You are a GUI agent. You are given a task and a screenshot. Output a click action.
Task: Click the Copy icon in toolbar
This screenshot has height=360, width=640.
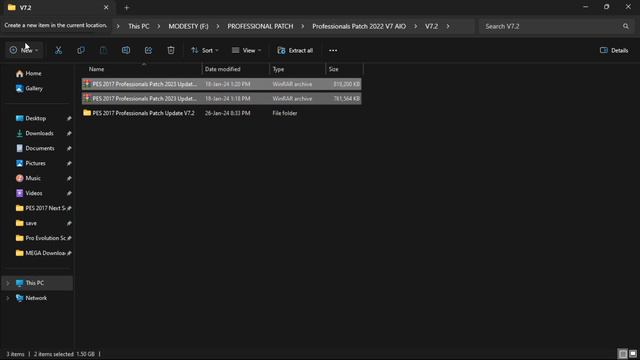pyautogui.click(x=81, y=50)
